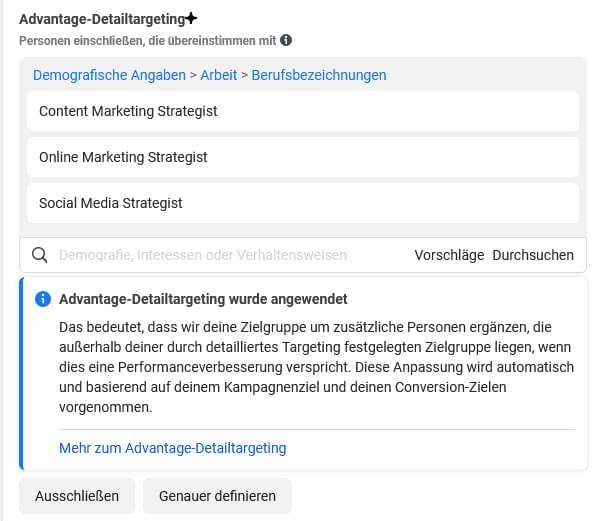Image resolution: width=601 pixels, height=521 pixels.
Task: Click the 'Personen einschließen, die übereinstimmen mit' label
Action: point(148,41)
